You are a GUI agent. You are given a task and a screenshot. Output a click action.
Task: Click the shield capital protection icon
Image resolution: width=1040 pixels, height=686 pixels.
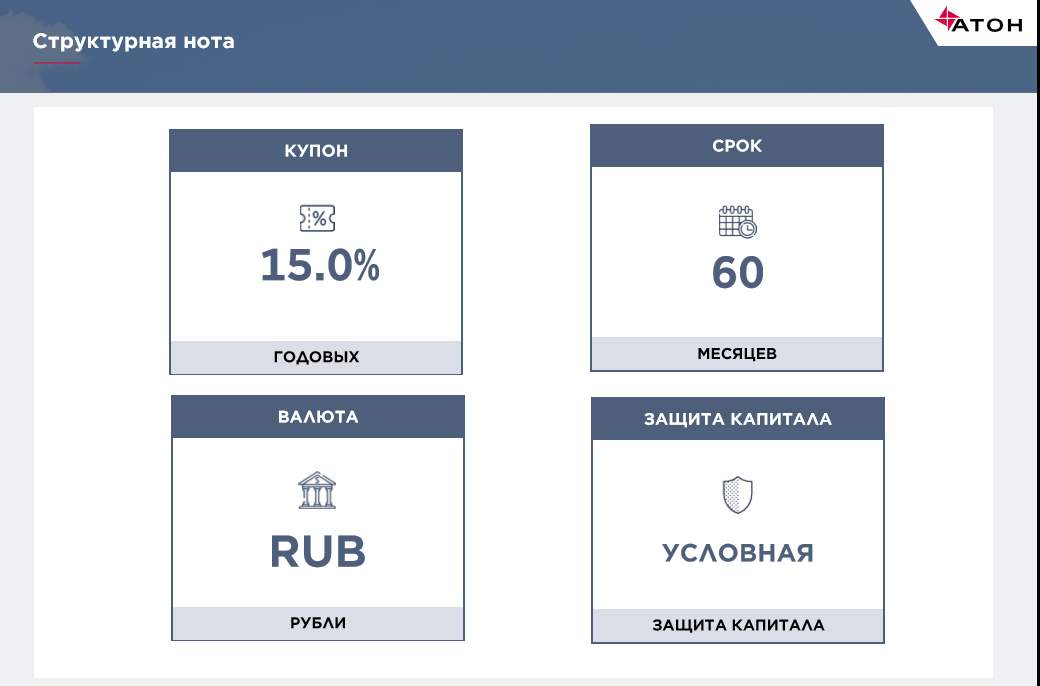coord(737,494)
